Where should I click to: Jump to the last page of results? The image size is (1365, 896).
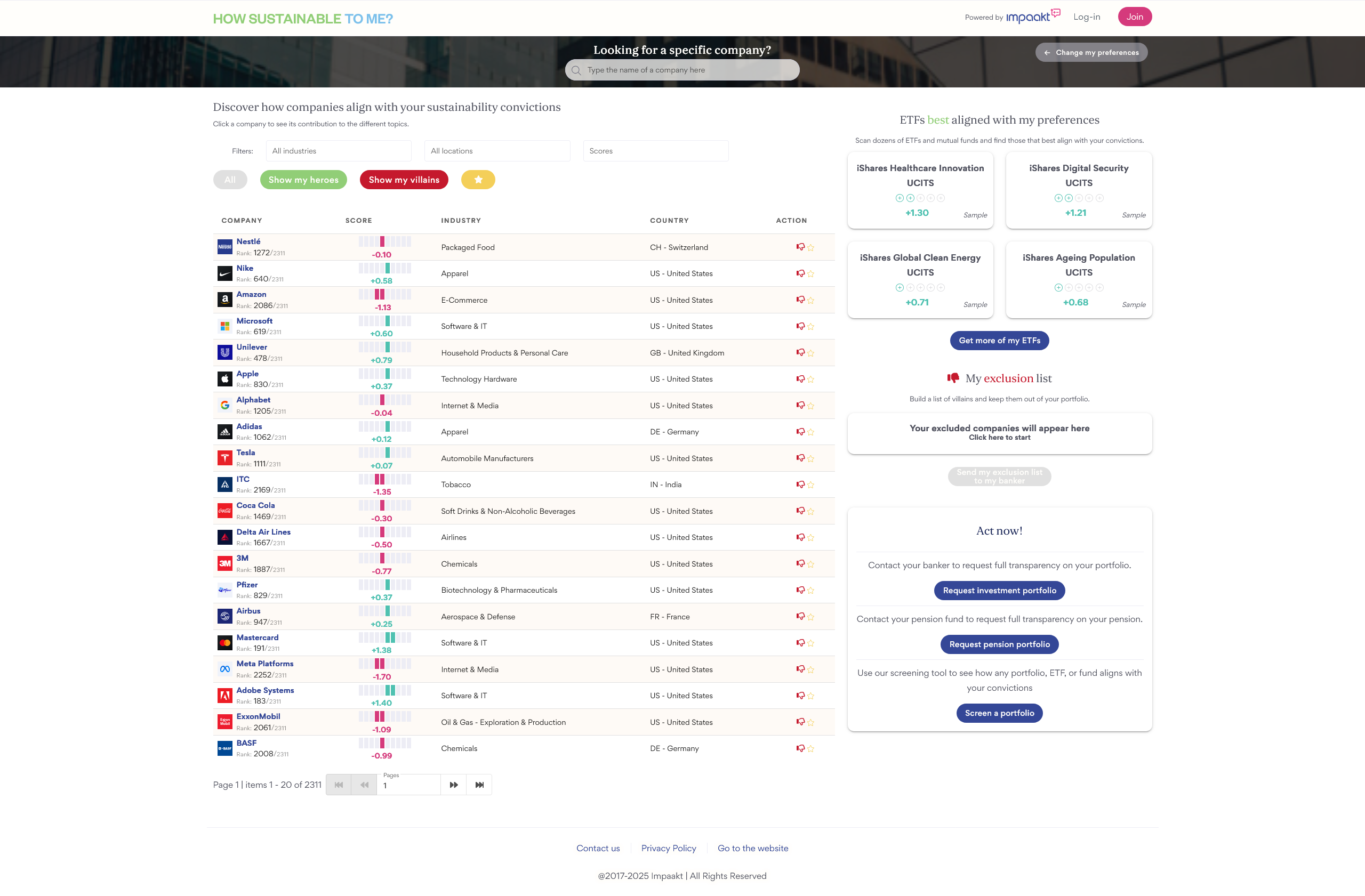(479, 785)
